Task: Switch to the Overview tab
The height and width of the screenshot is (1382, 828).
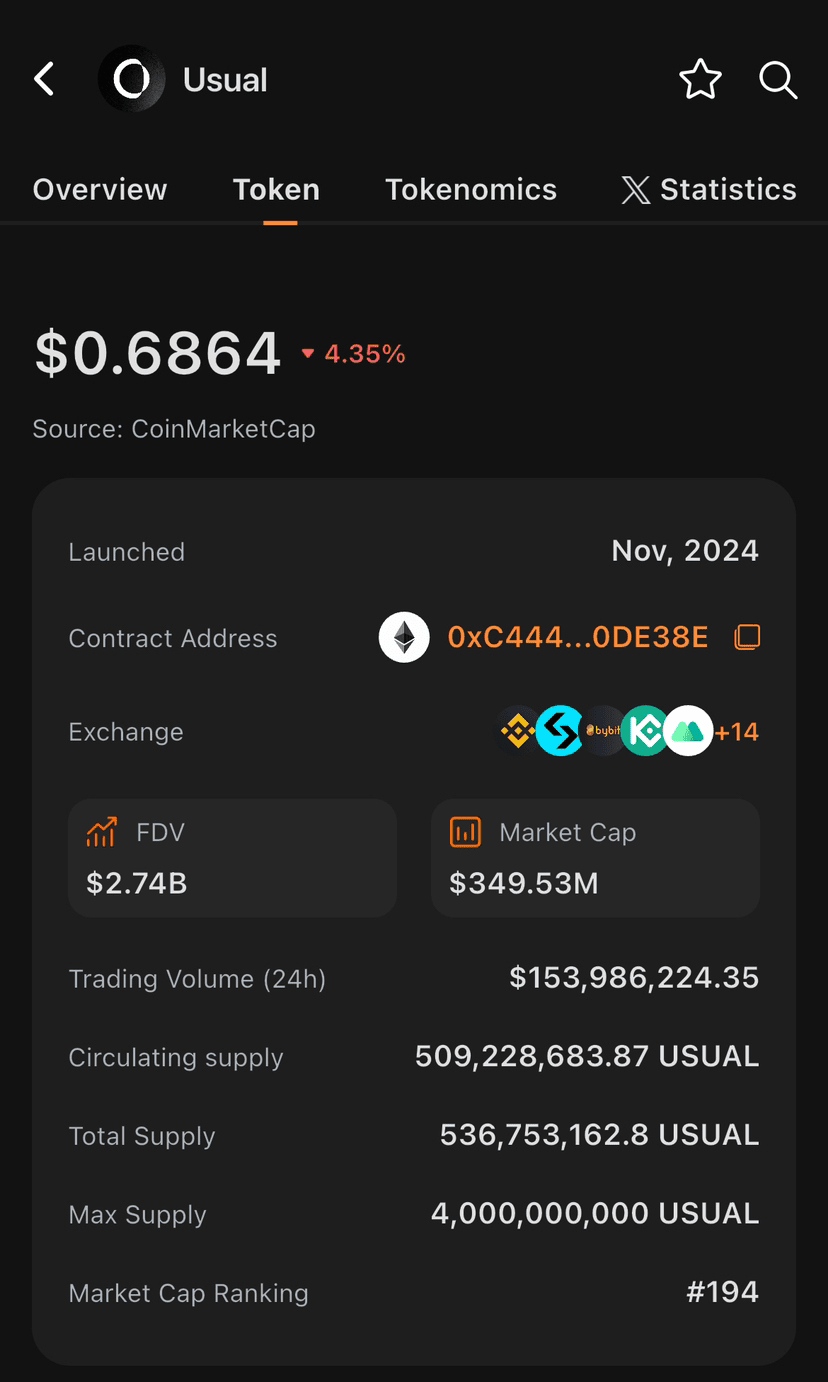Action: (100, 189)
